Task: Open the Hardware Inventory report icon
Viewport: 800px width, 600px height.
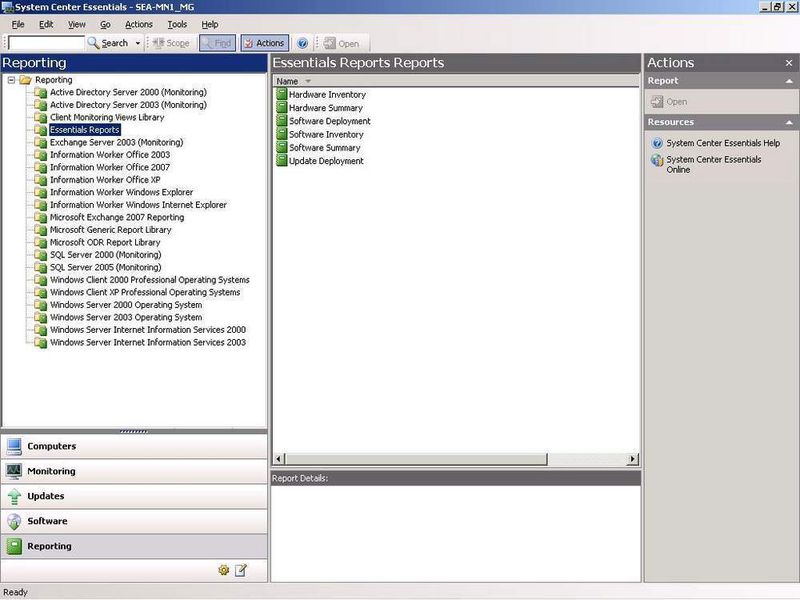Action: pos(282,95)
